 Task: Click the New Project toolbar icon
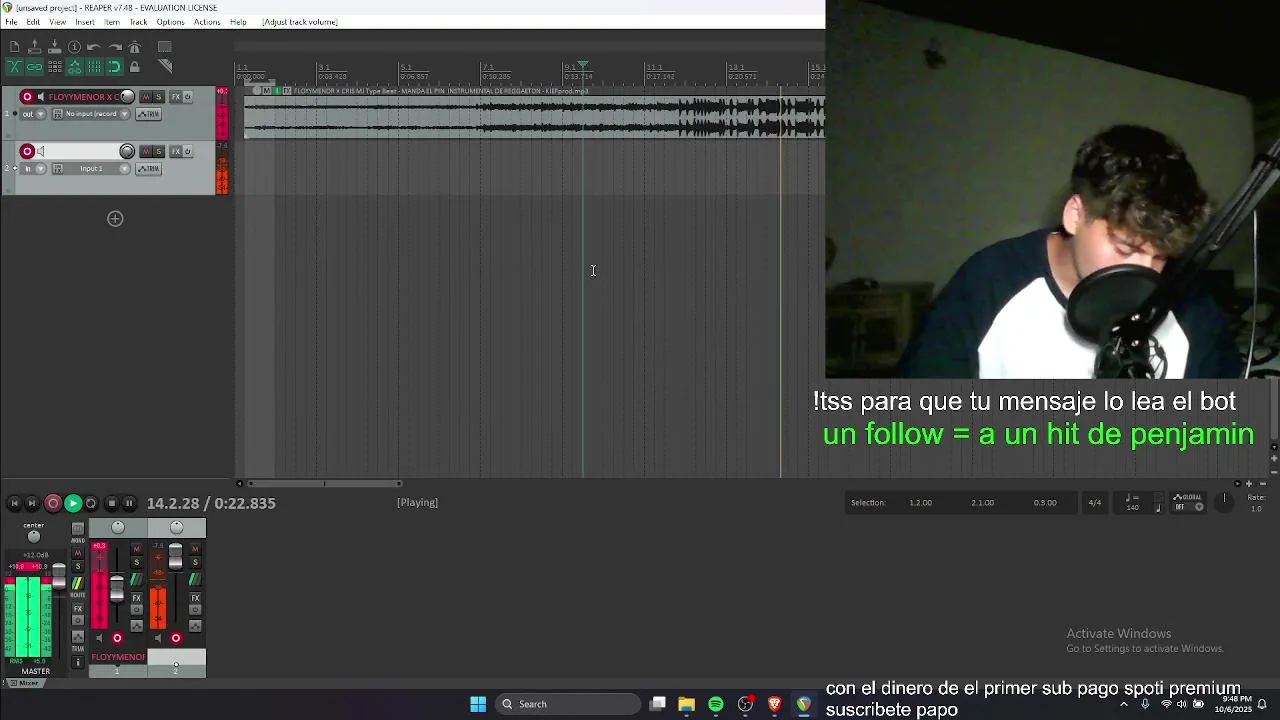[x=14, y=47]
